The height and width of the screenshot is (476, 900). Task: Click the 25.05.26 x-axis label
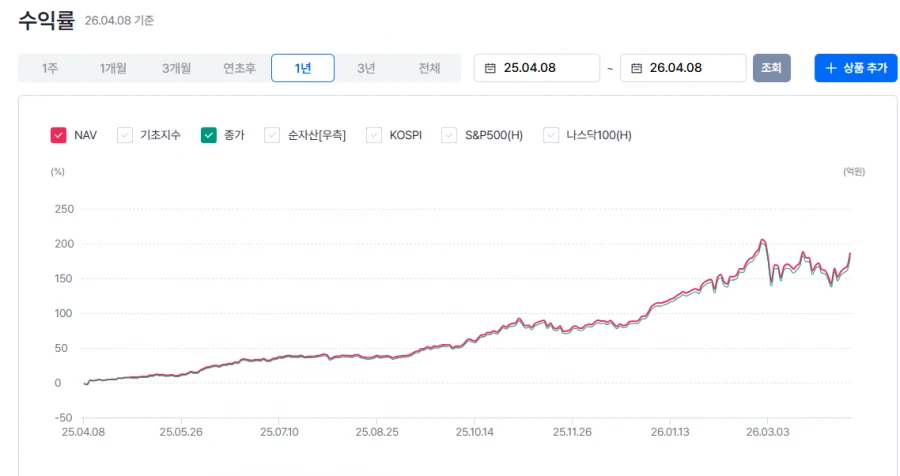click(x=181, y=432)
